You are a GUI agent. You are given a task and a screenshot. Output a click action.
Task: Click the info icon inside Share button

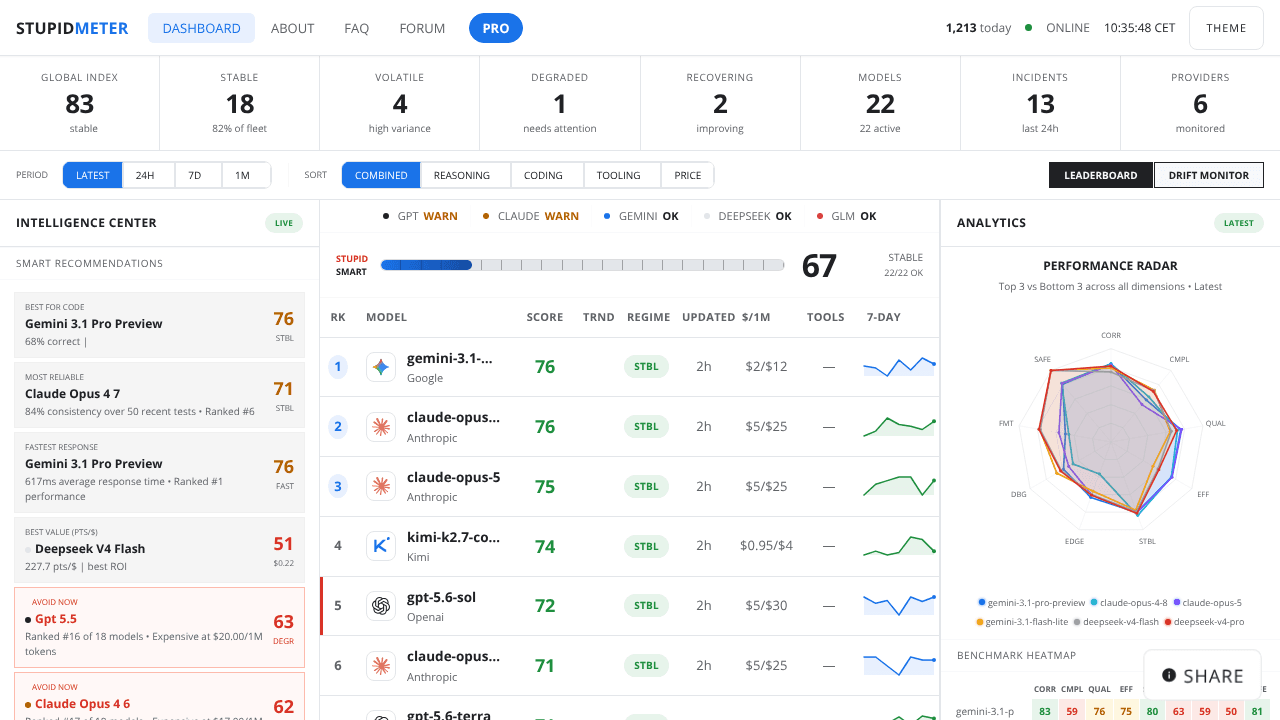pos(1169,676)
